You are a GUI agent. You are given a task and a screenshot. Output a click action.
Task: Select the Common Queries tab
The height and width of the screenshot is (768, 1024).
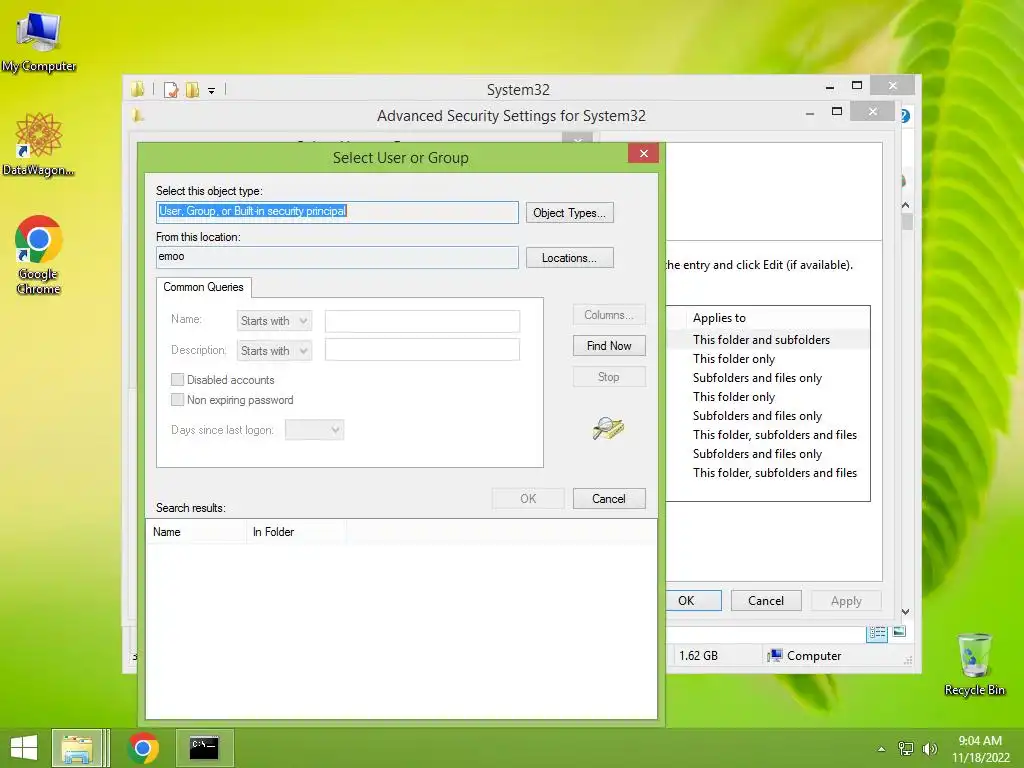pyautogui.click(x=203, y=287)
